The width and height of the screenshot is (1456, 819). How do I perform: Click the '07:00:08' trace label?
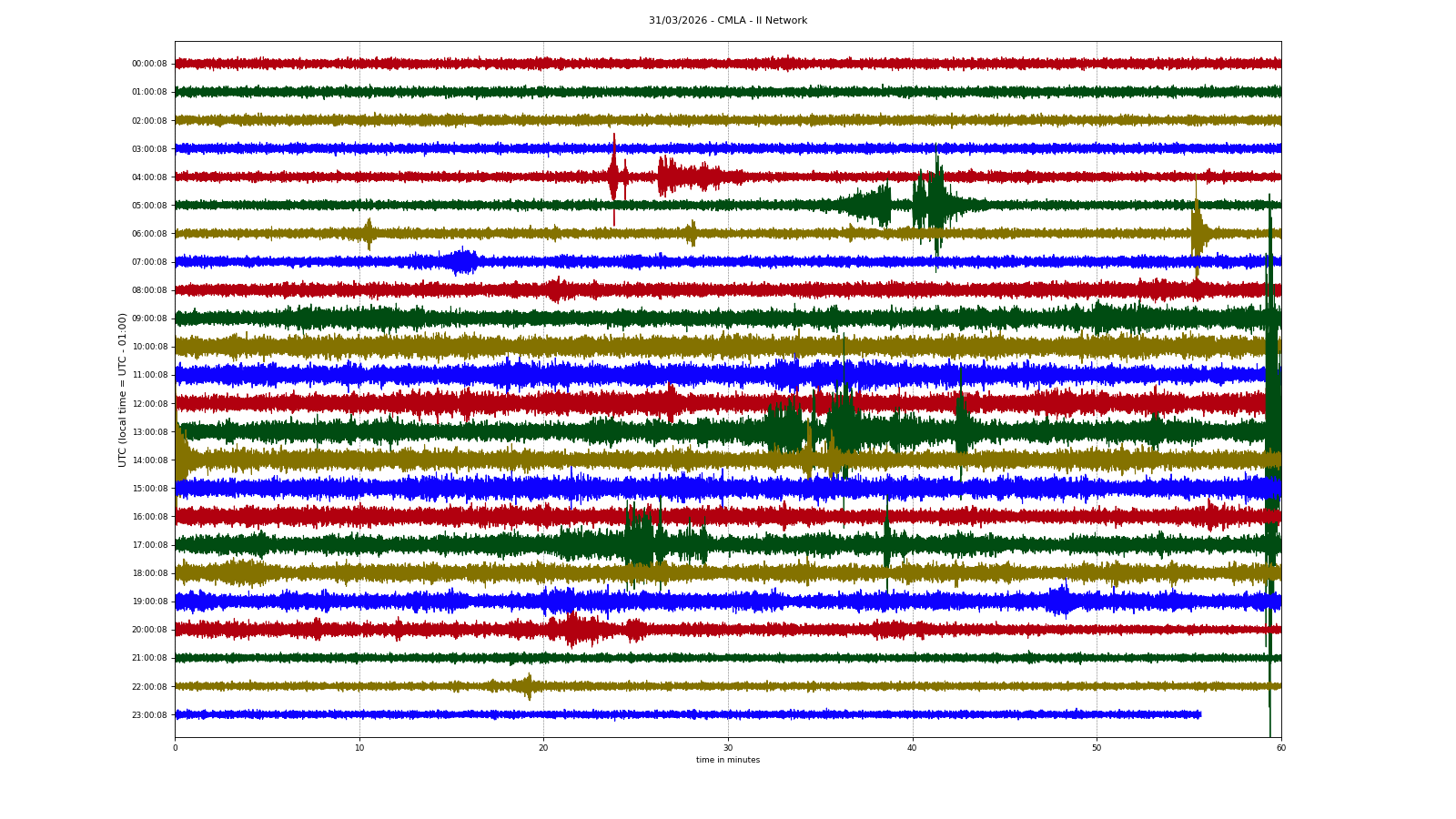149,262
